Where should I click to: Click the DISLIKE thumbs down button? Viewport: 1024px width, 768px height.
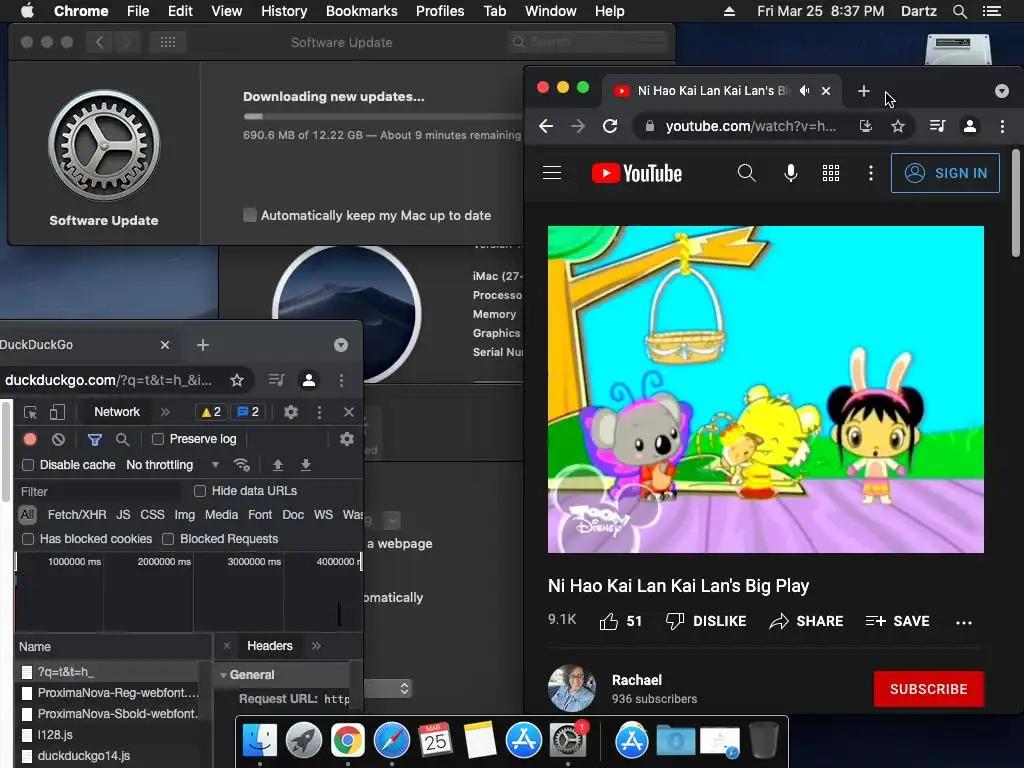(x=706, y=621)
